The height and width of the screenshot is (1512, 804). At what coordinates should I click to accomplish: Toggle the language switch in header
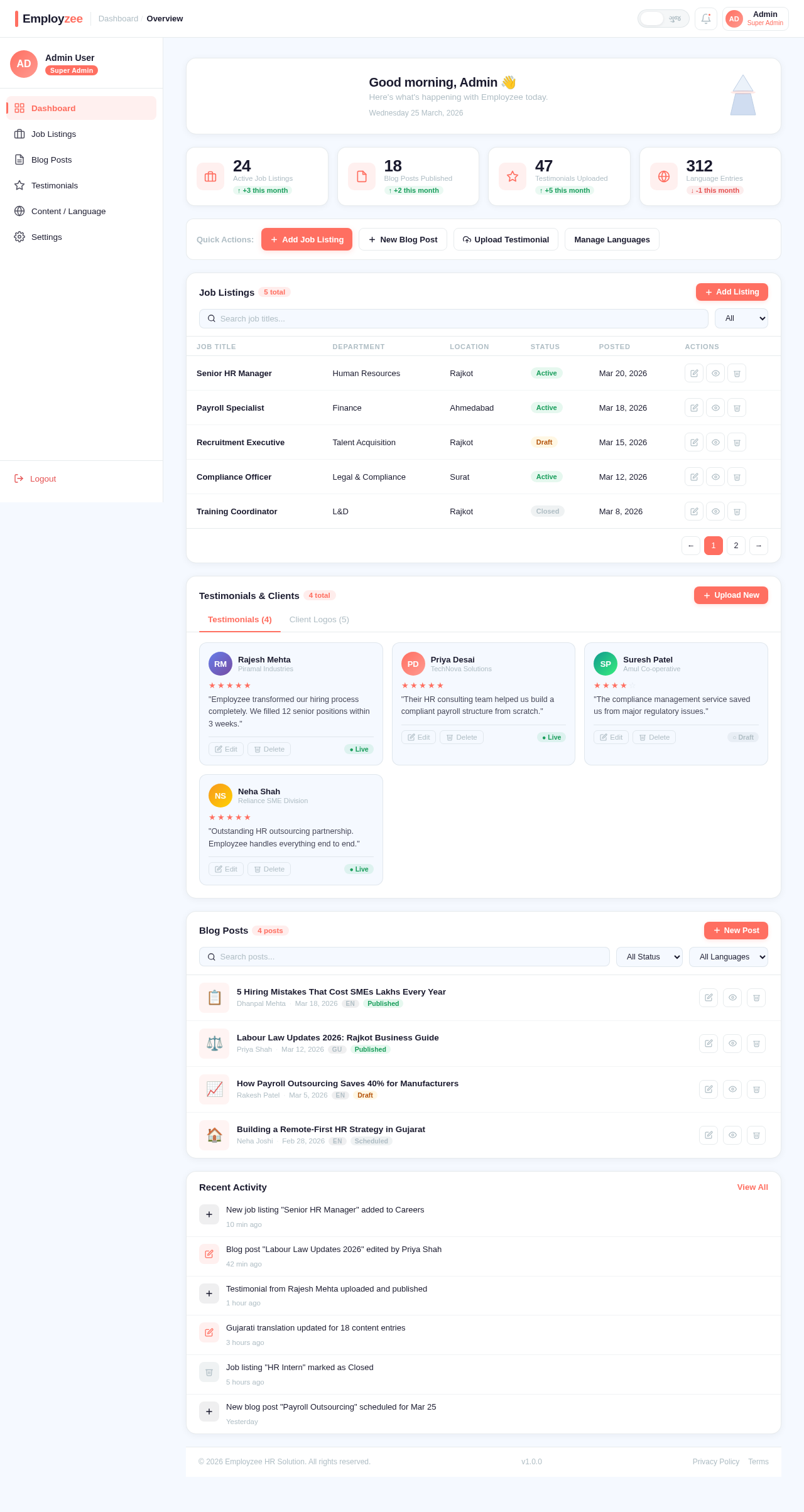click(x=663, y=19)
